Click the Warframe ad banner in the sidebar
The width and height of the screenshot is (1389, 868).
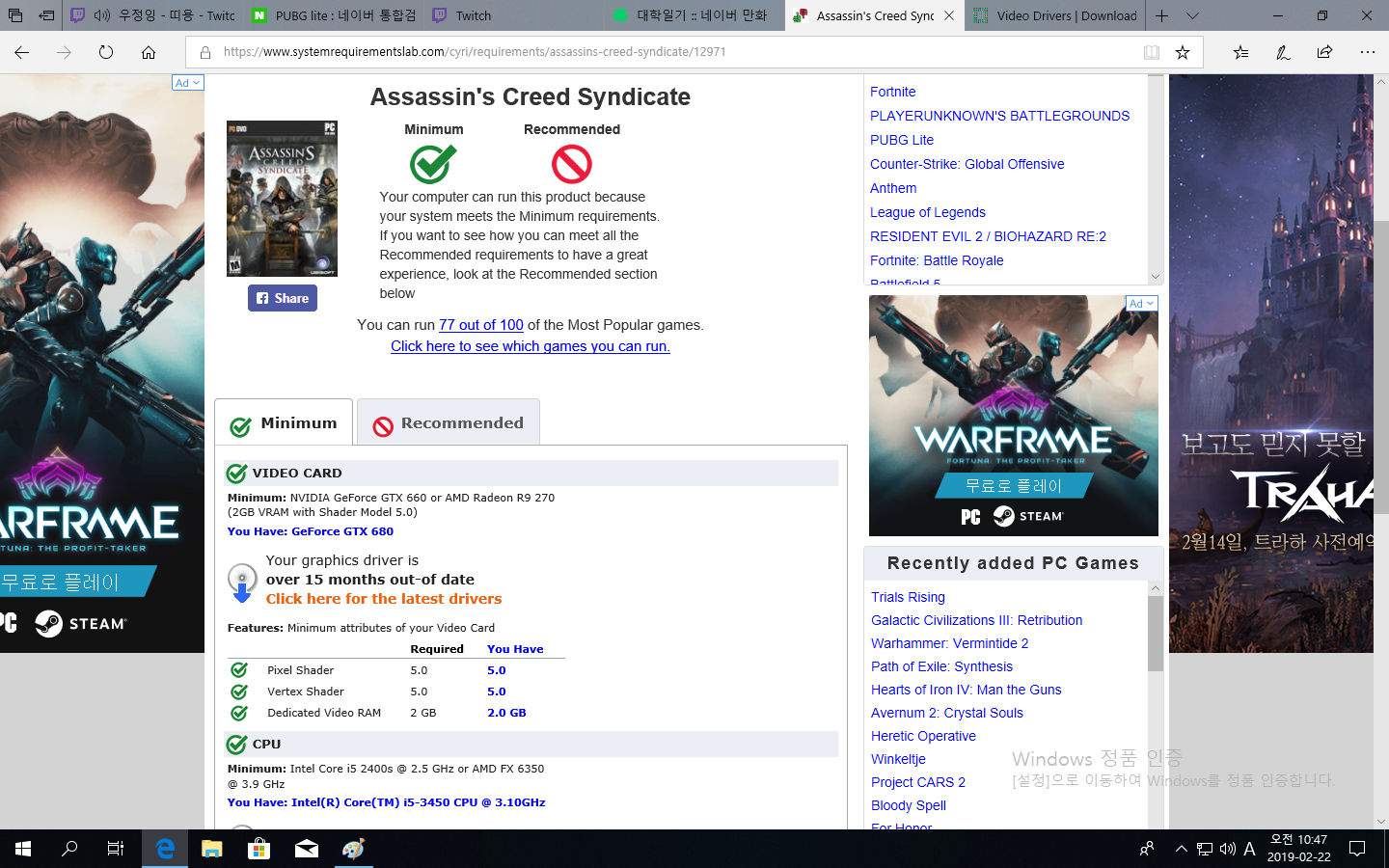tap(1014, 416)
